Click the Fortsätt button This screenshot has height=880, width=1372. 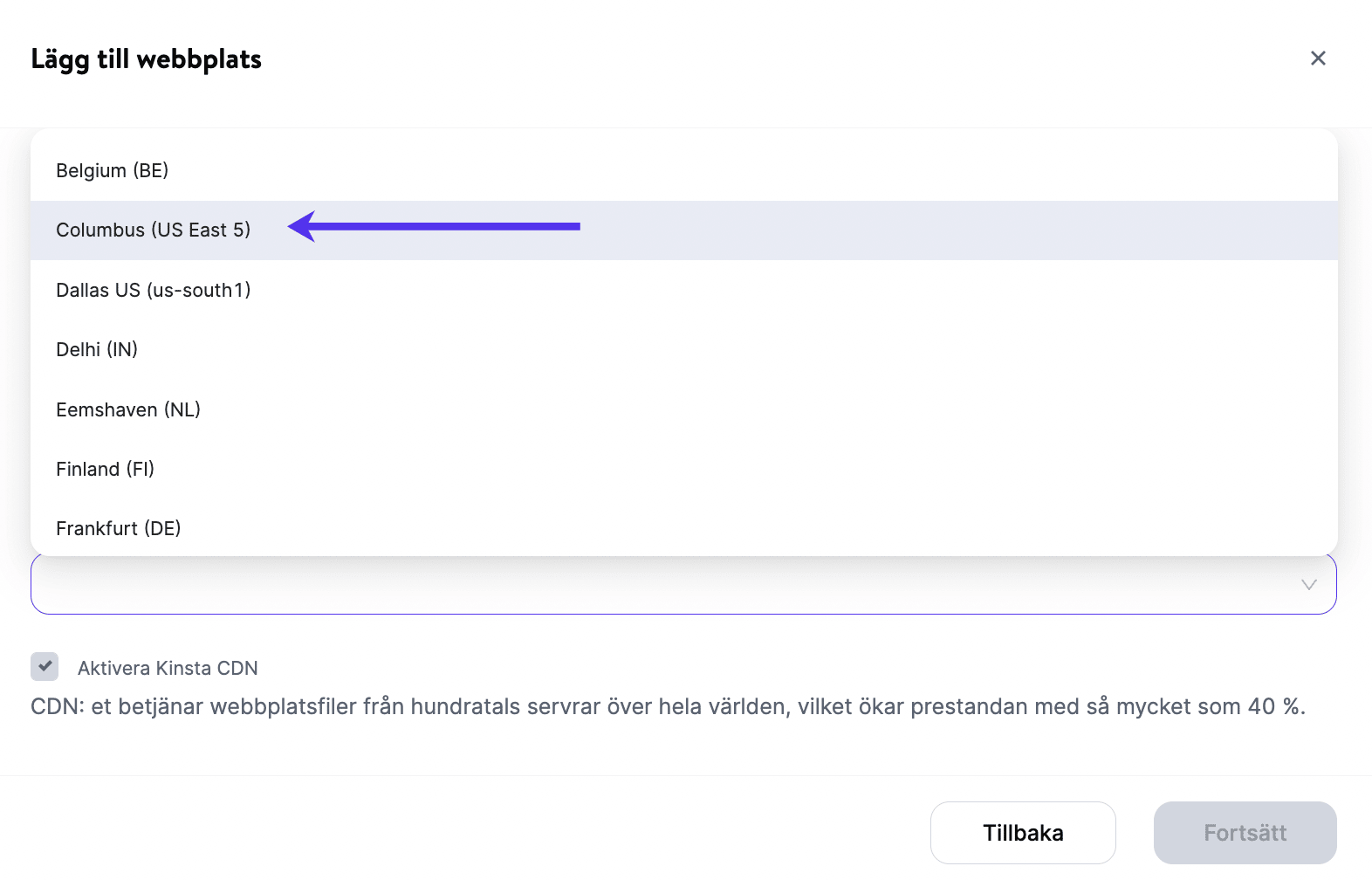point(1245,833)
